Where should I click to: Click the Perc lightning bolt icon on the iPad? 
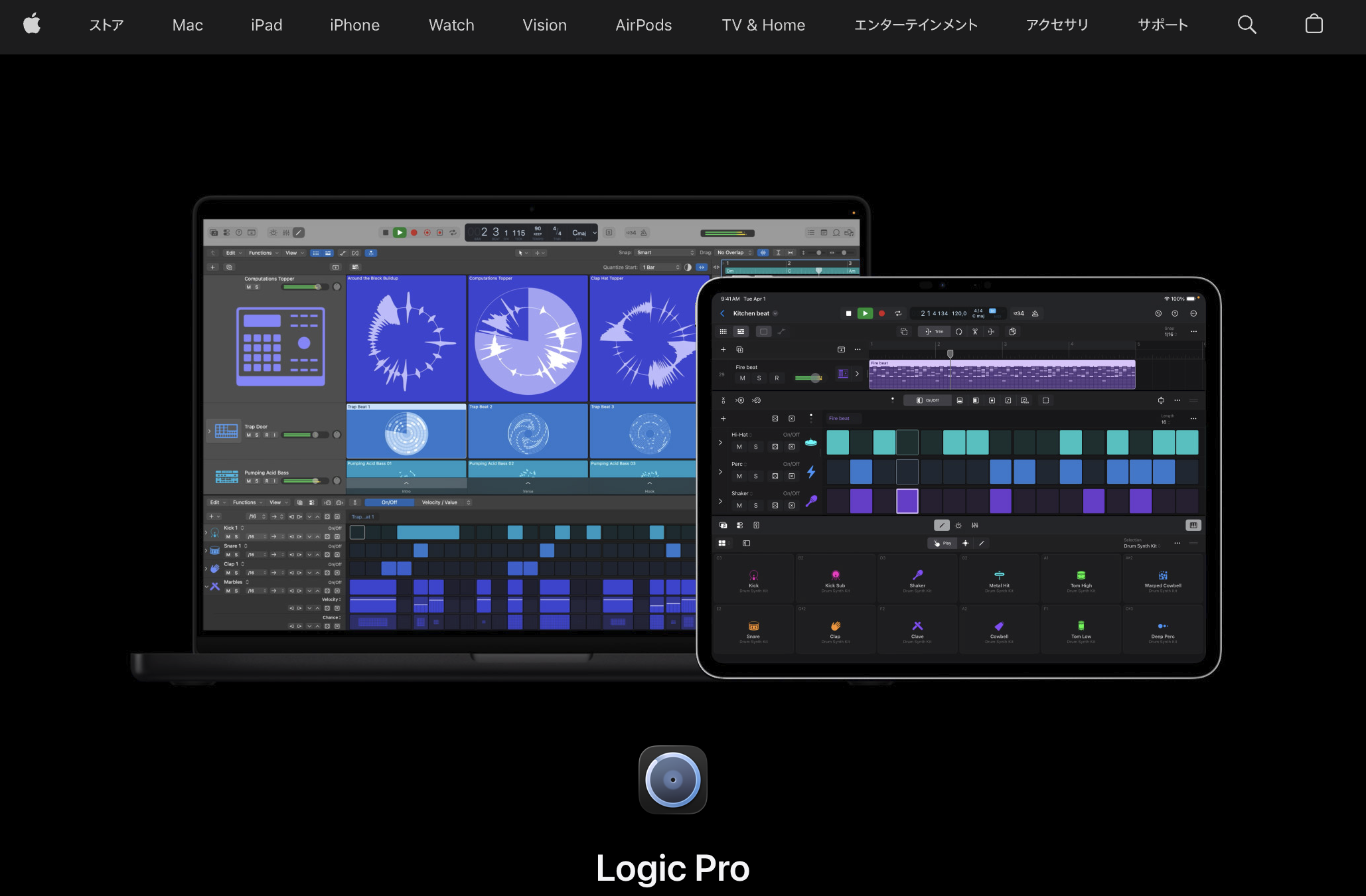(x=811, y=472)
